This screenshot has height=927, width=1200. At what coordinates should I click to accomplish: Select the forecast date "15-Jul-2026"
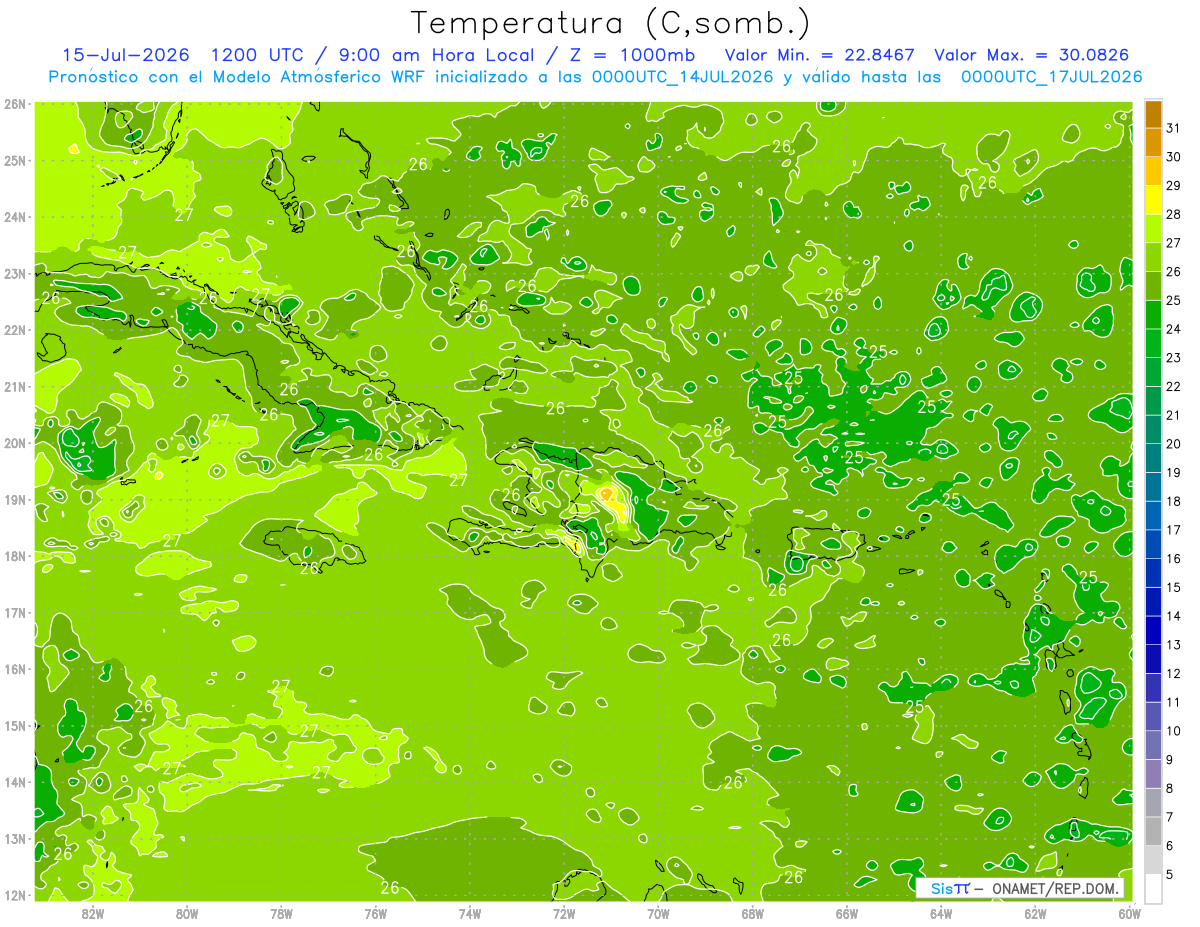coord(126,54)
